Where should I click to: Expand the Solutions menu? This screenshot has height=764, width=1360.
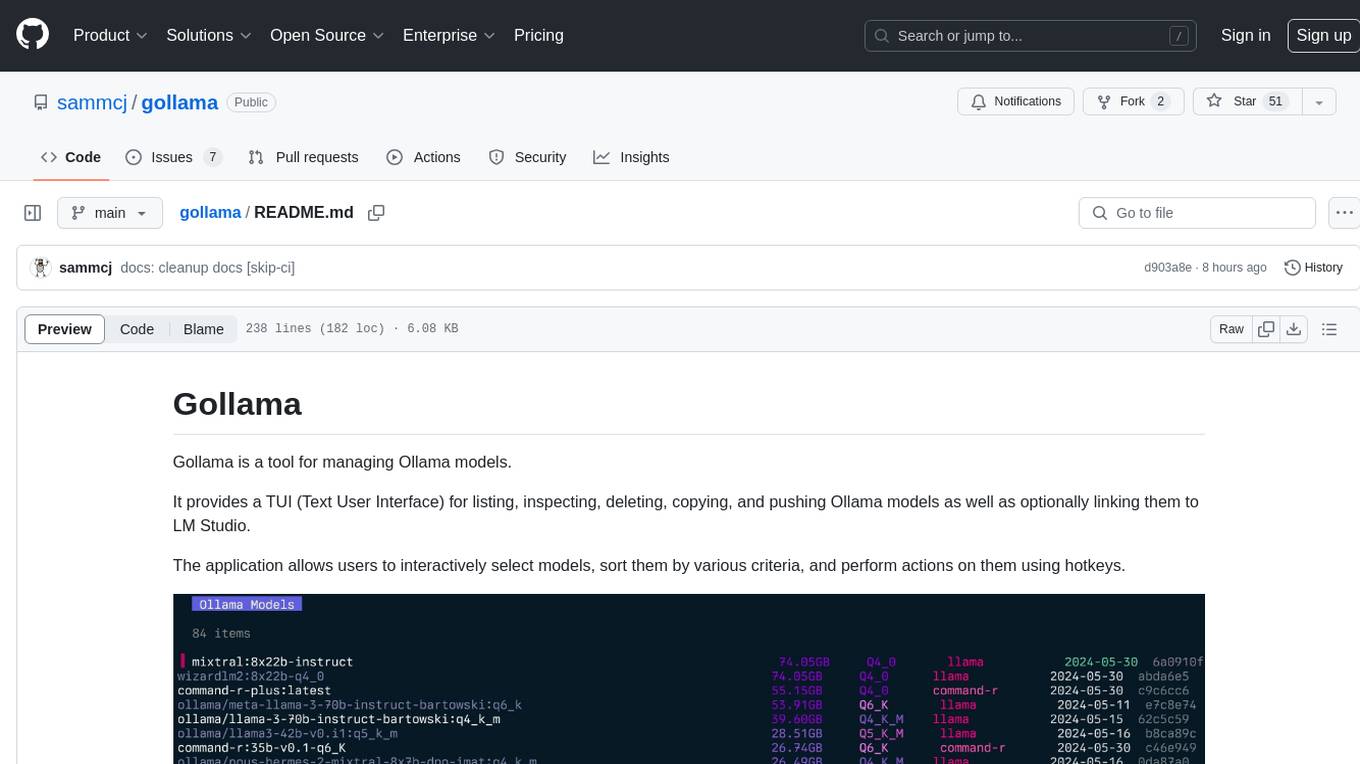point(208,35)
